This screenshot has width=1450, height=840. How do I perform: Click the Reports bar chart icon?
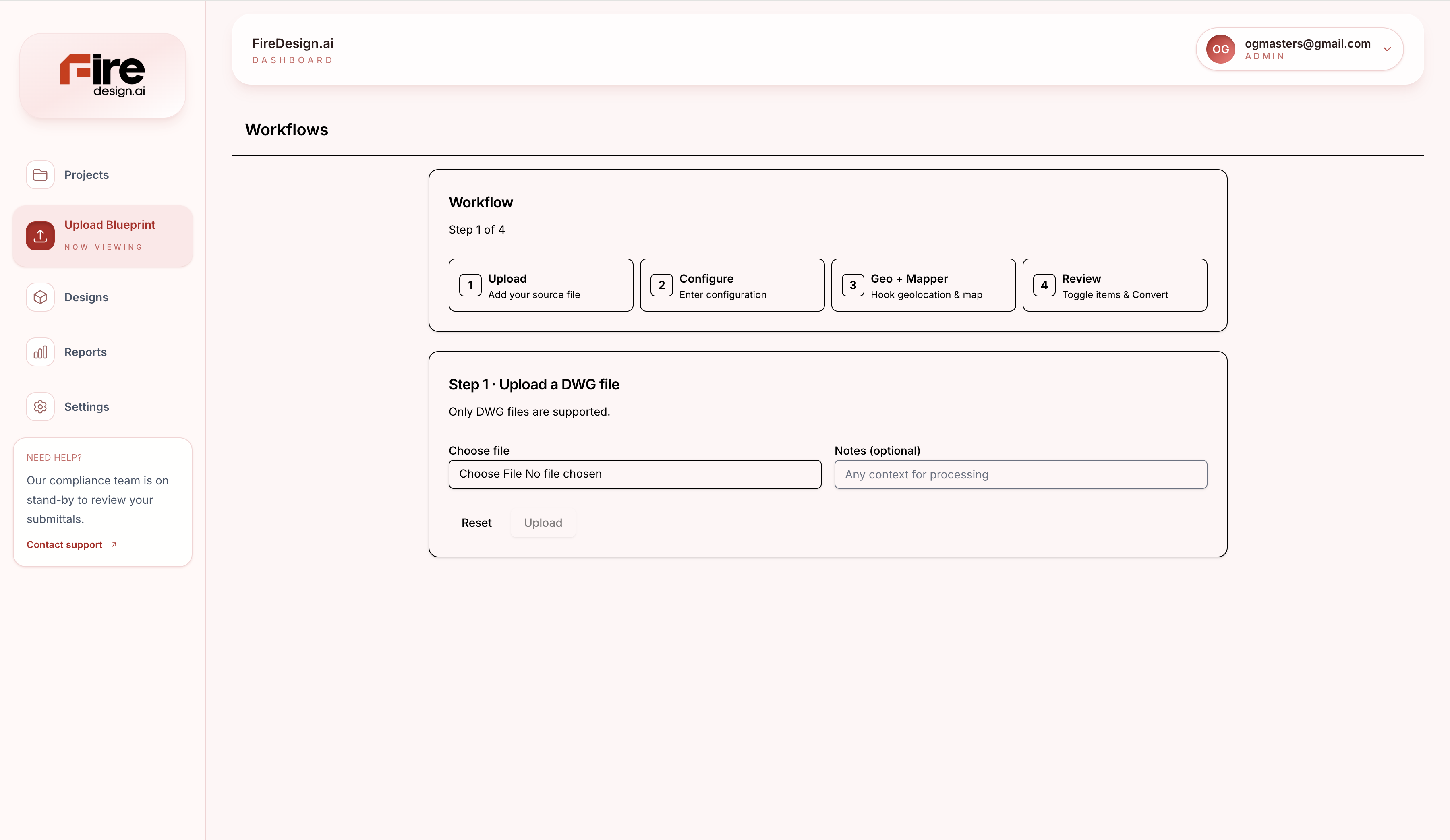pyautogui.click(x=40, y=352)
